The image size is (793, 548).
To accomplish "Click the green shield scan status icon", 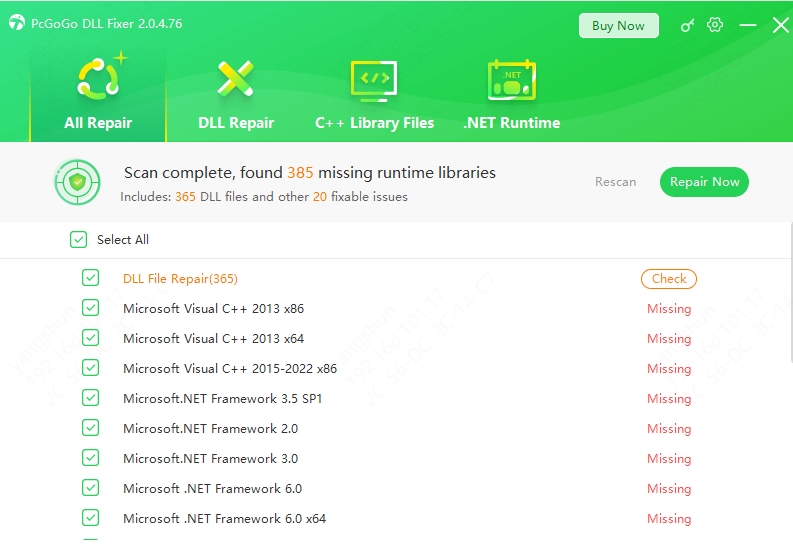I will (77, 182).
